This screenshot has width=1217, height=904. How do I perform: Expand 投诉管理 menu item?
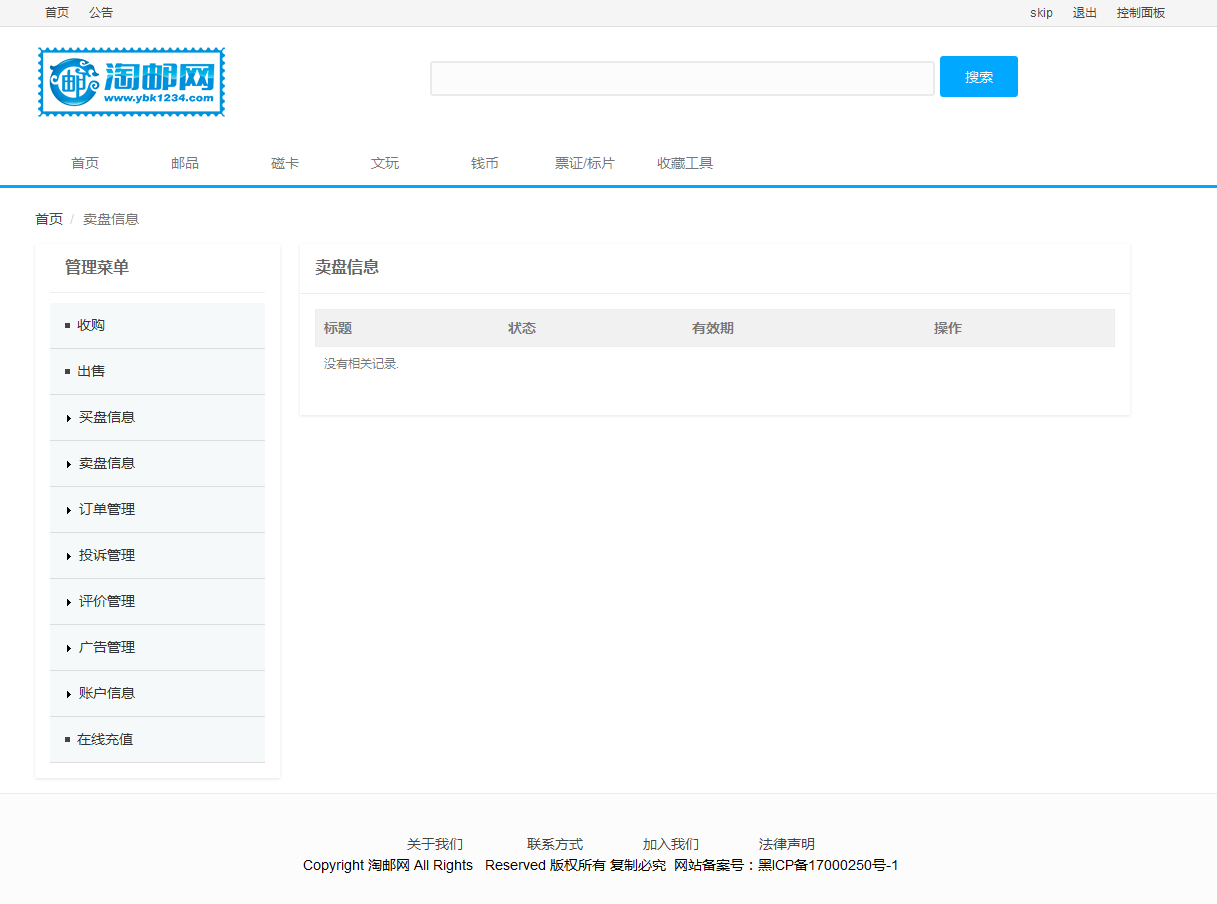click(157, 555)
